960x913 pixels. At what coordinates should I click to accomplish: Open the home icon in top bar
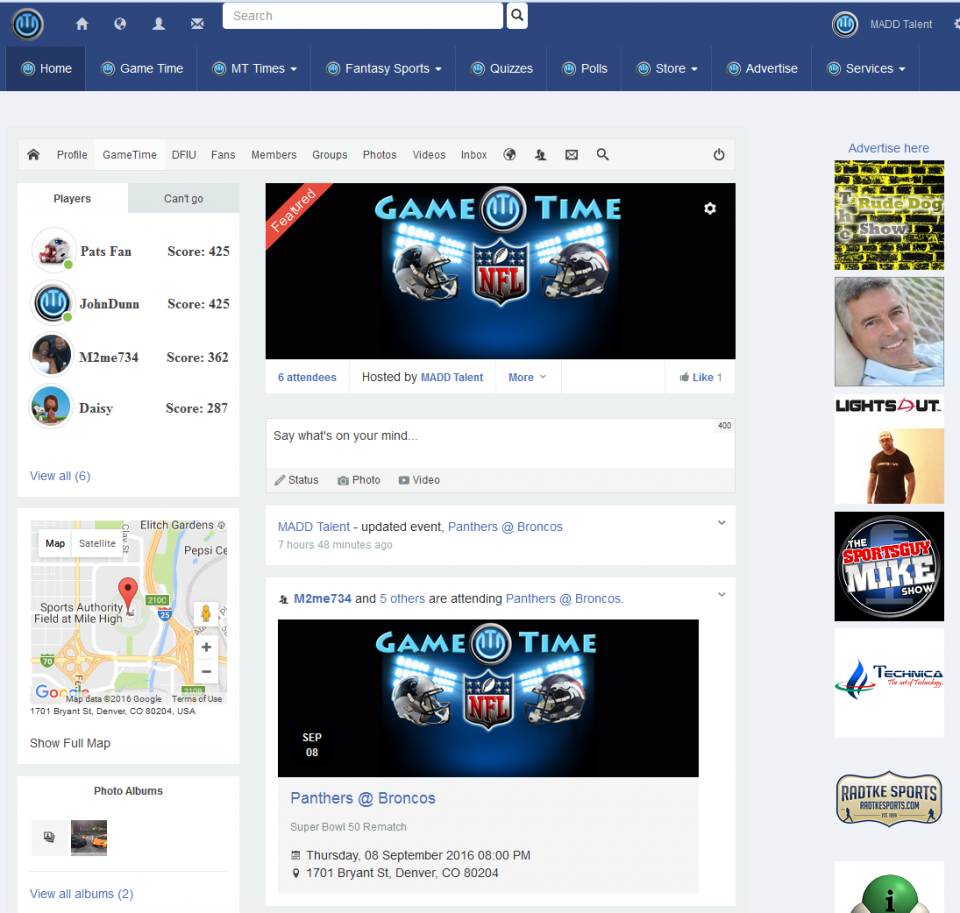pos(82,24)
